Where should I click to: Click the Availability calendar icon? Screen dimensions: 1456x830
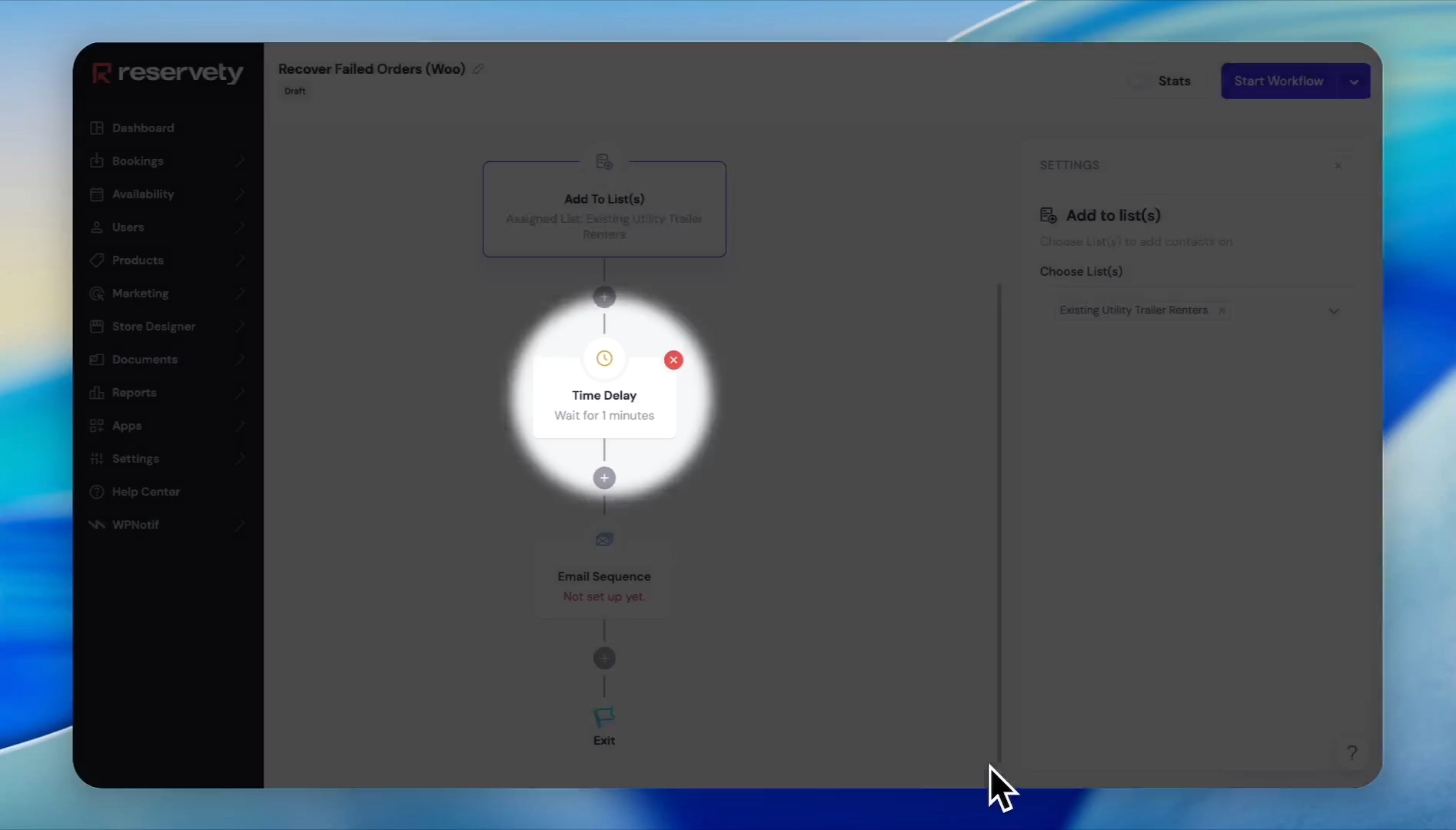tap(96, 194)
